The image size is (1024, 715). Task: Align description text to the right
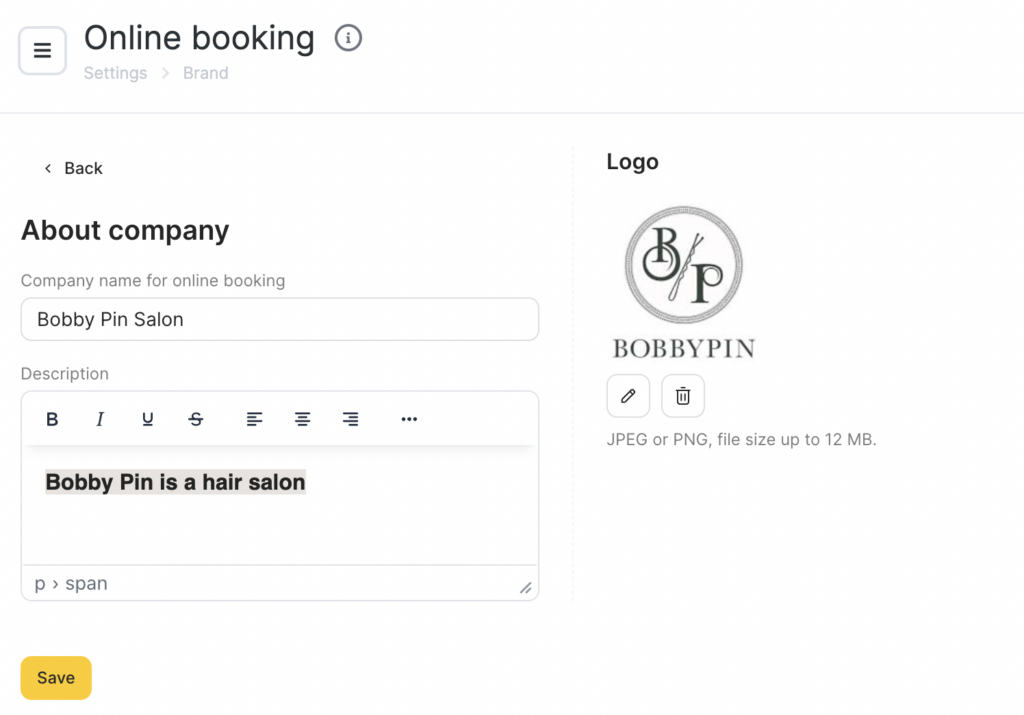[350, 419]
